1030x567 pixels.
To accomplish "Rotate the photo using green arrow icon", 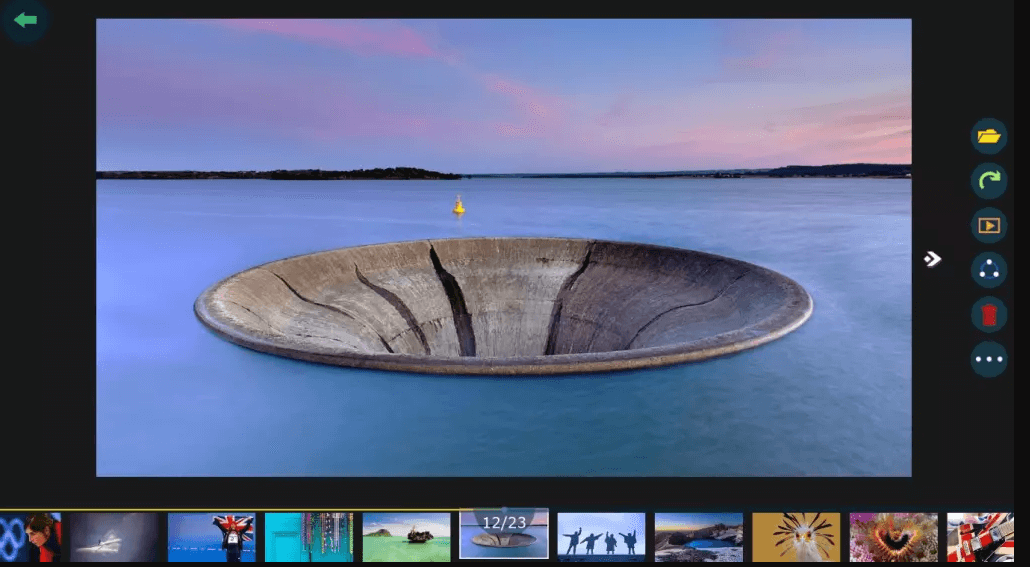I will click(988, 181).
